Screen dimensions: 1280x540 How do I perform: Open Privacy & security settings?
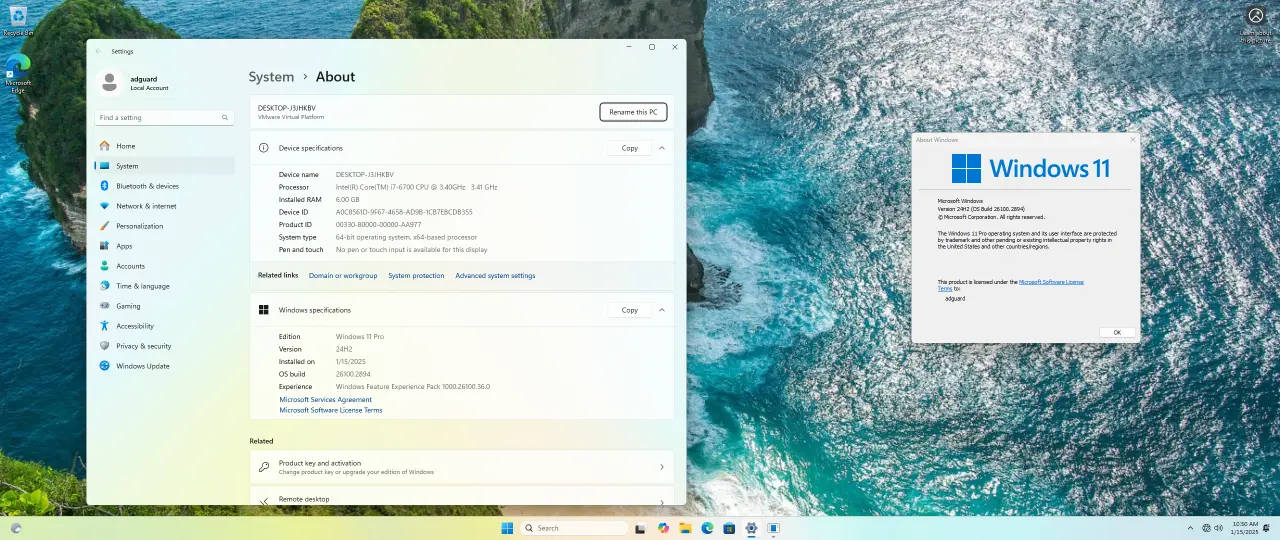click(x=165, y=346)
